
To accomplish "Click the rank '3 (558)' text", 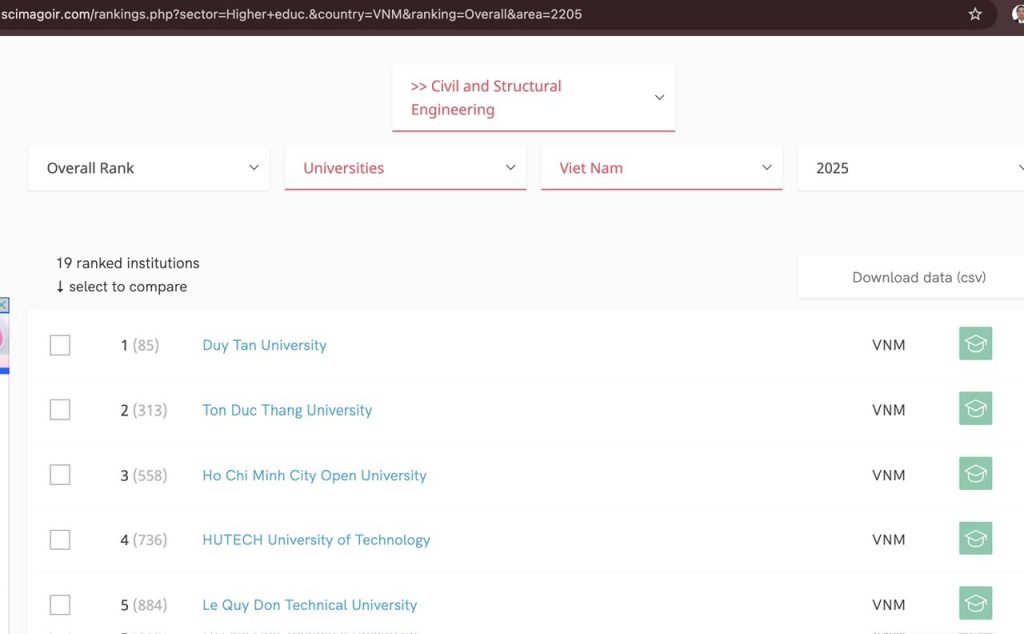I will coord(144,475).
